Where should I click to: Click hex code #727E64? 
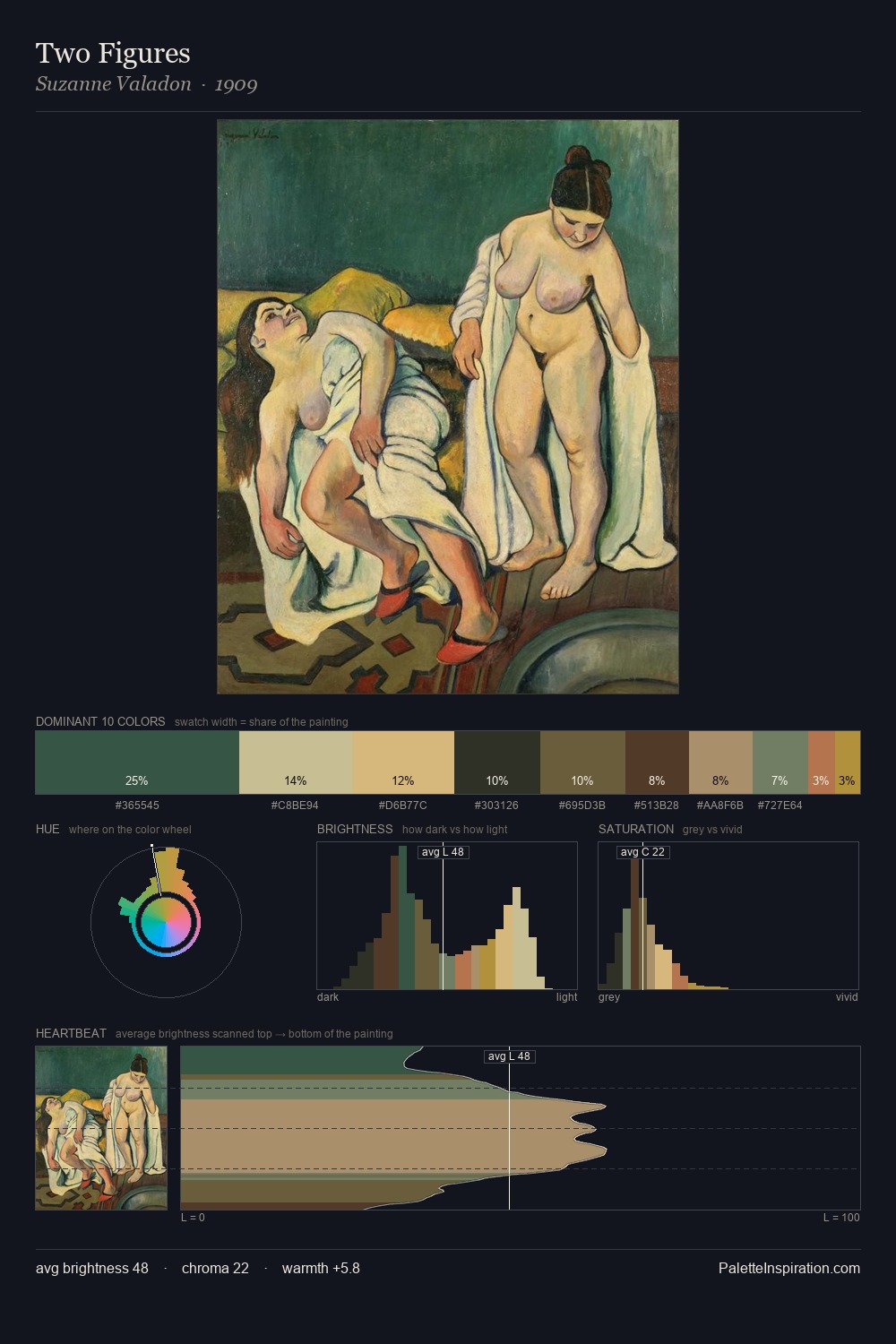[780, 806]
